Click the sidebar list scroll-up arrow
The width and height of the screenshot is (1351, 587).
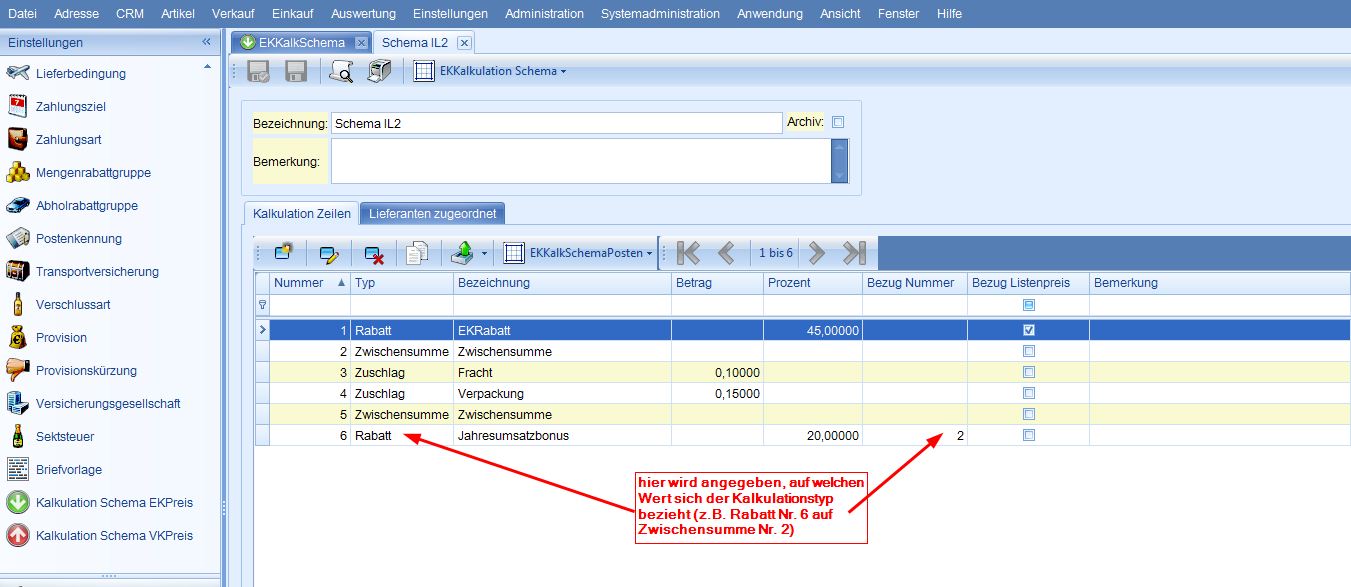pyautogui.click(x=208, y=66)
